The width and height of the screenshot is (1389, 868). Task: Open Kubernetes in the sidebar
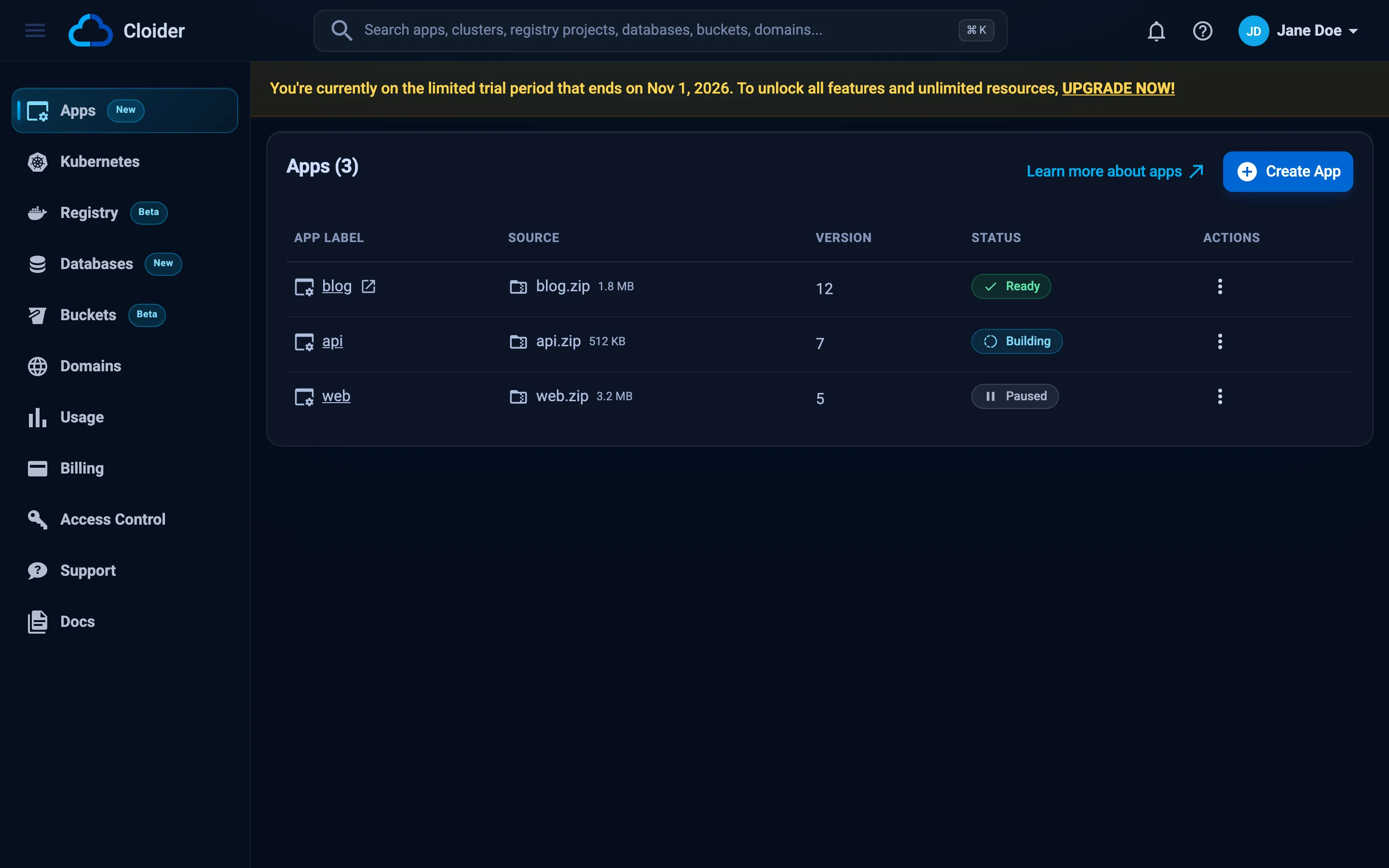(x=124, y=162)
